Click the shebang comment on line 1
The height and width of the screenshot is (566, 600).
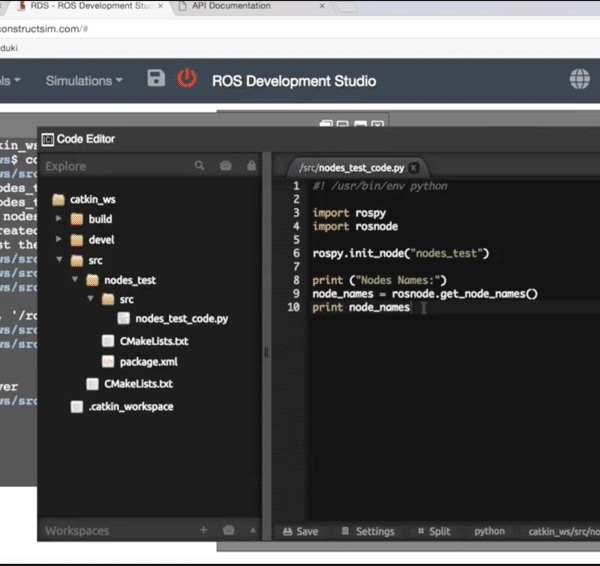click(x=380, y=186)
